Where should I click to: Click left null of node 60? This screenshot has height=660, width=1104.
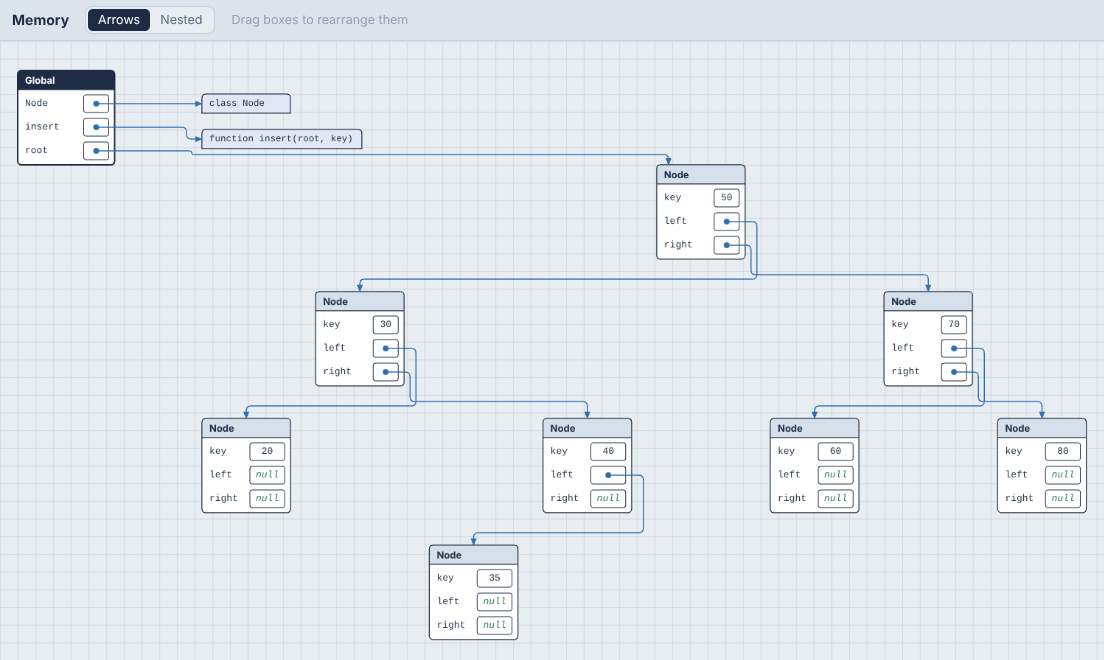pyautogui.click(x=836, y=475)
